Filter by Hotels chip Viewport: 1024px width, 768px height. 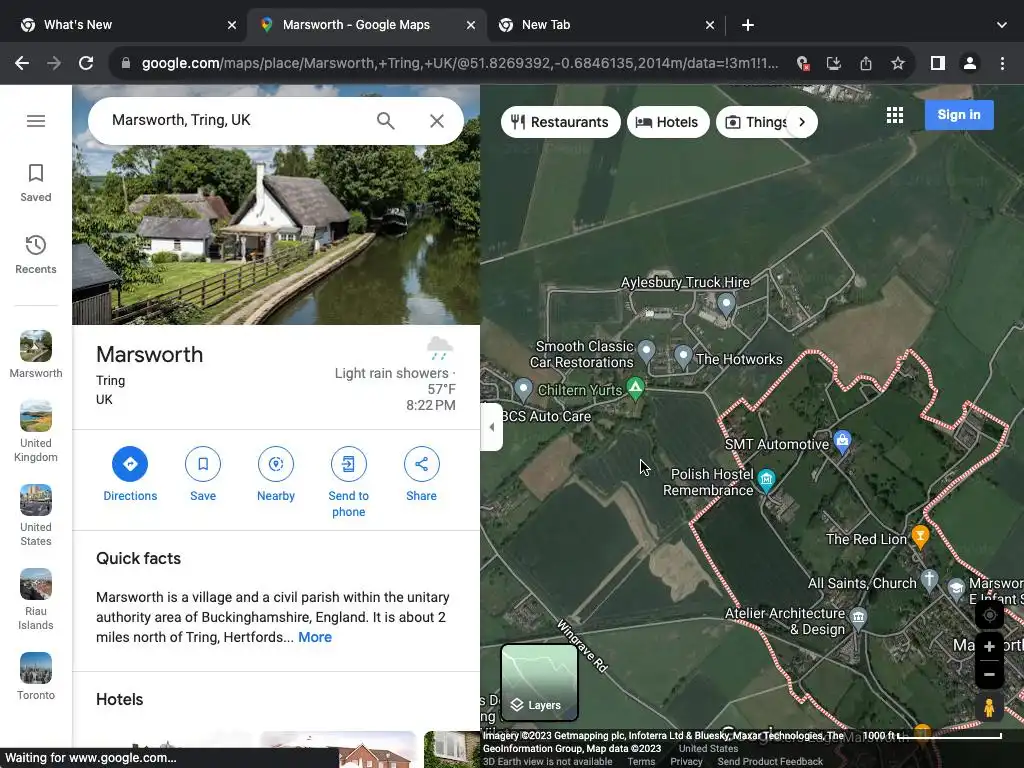pyautogui.click(x=668, y=122)
